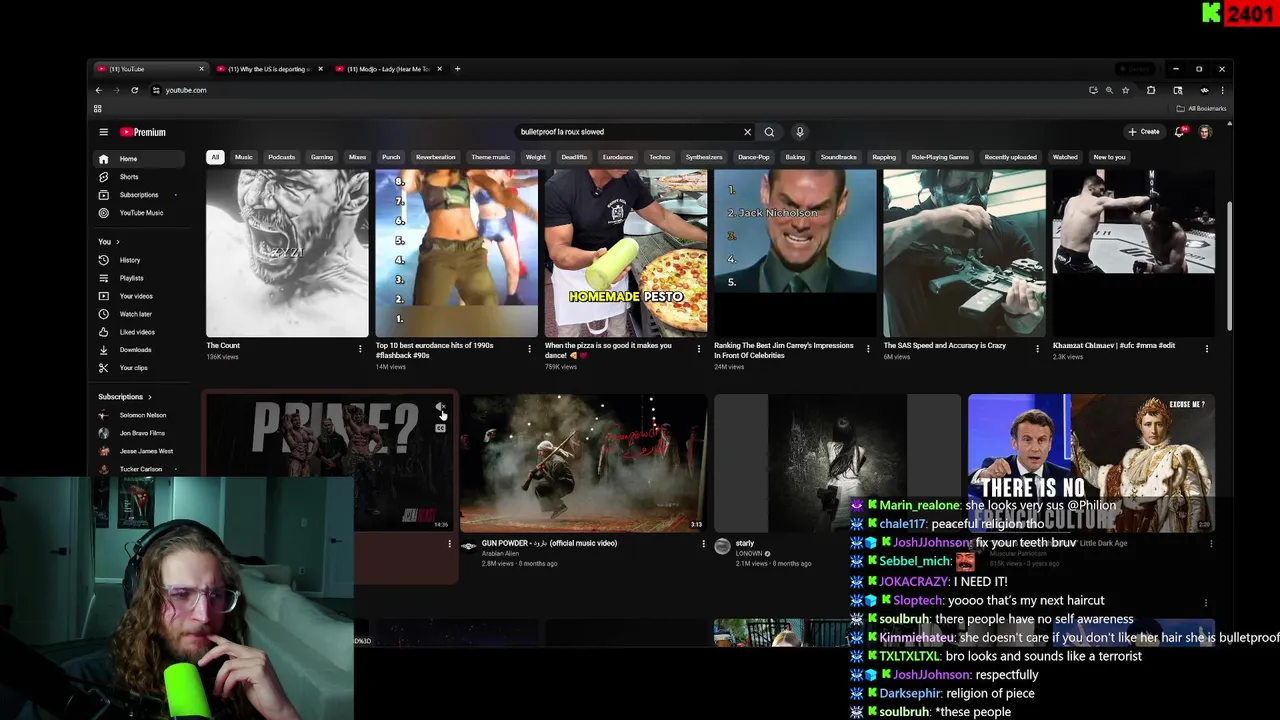Expand the You section chevron

pyautogui.click(x=117, y=242)
